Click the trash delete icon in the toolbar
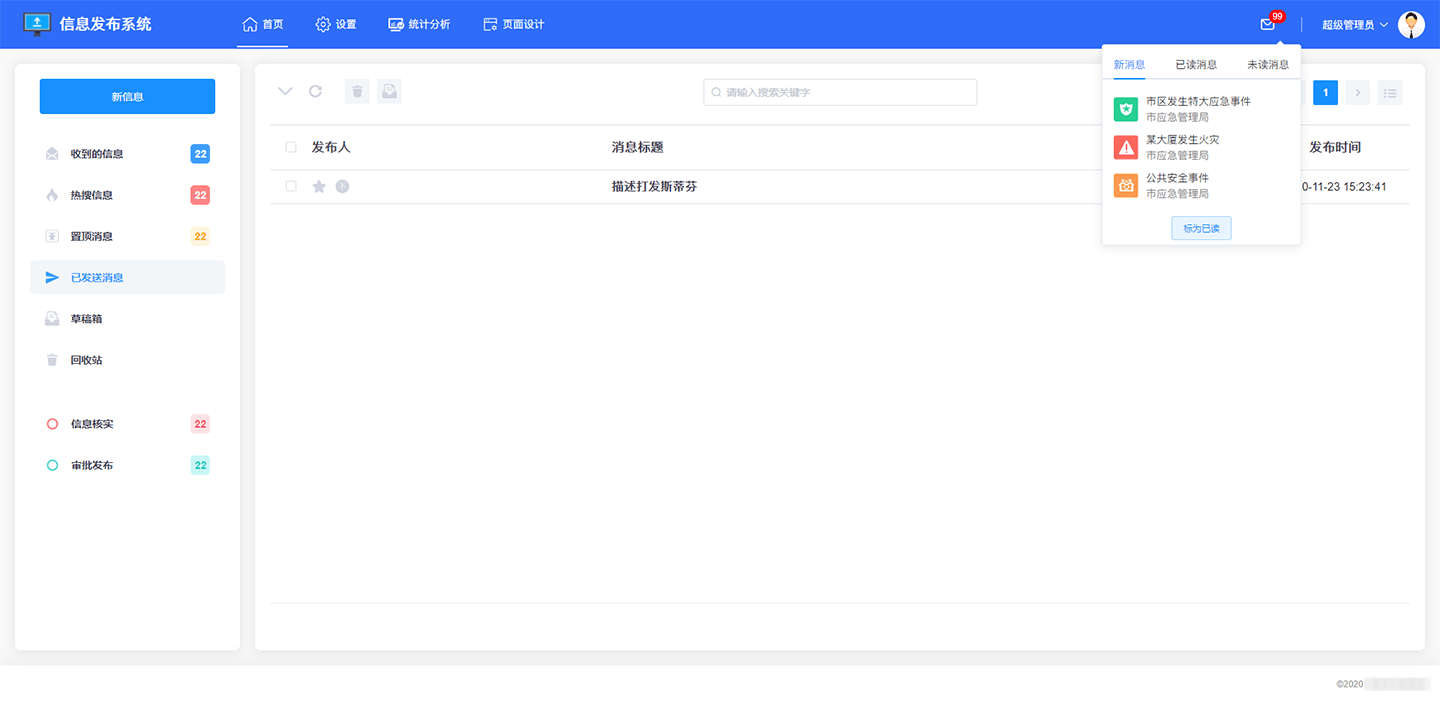Screen dimensions: 1440x703 (x=357, y=92)
